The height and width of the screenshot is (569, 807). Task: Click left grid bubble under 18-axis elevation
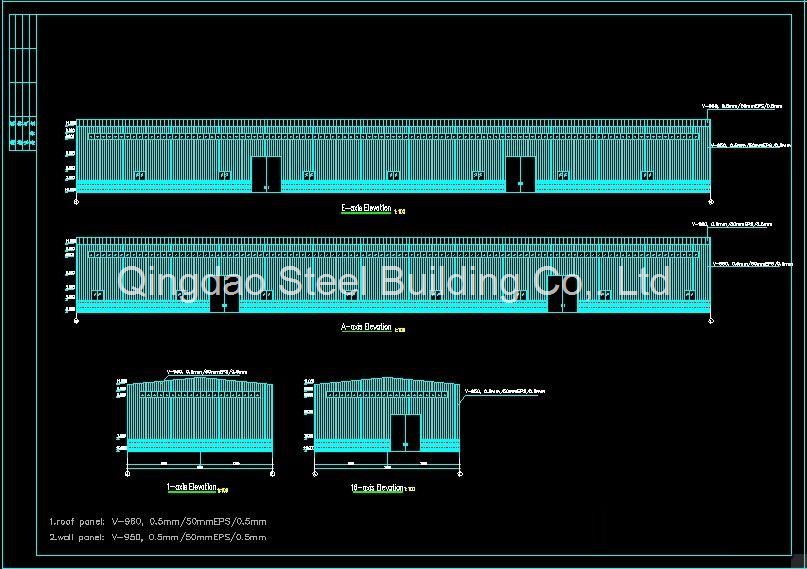pos(315,474)
